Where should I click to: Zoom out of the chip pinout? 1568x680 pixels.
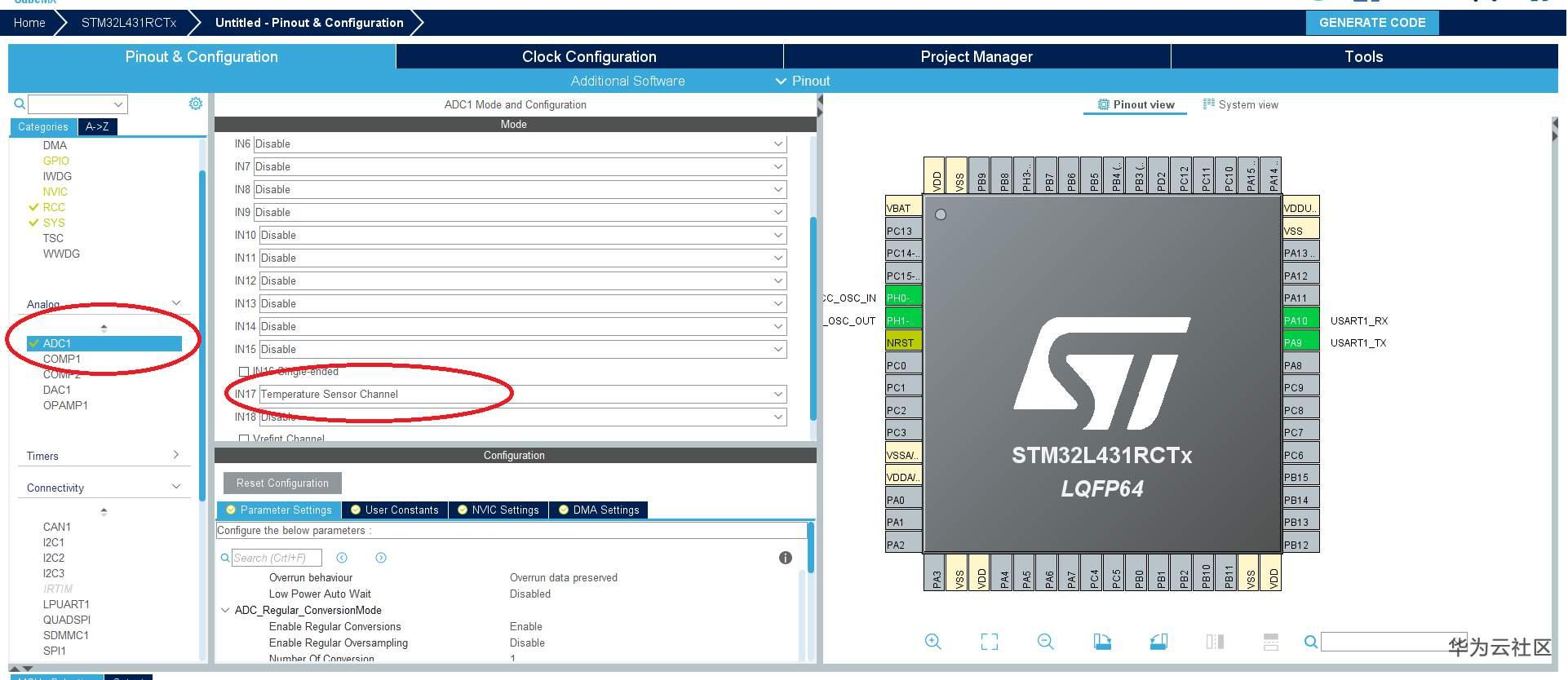click(1046, 642)
